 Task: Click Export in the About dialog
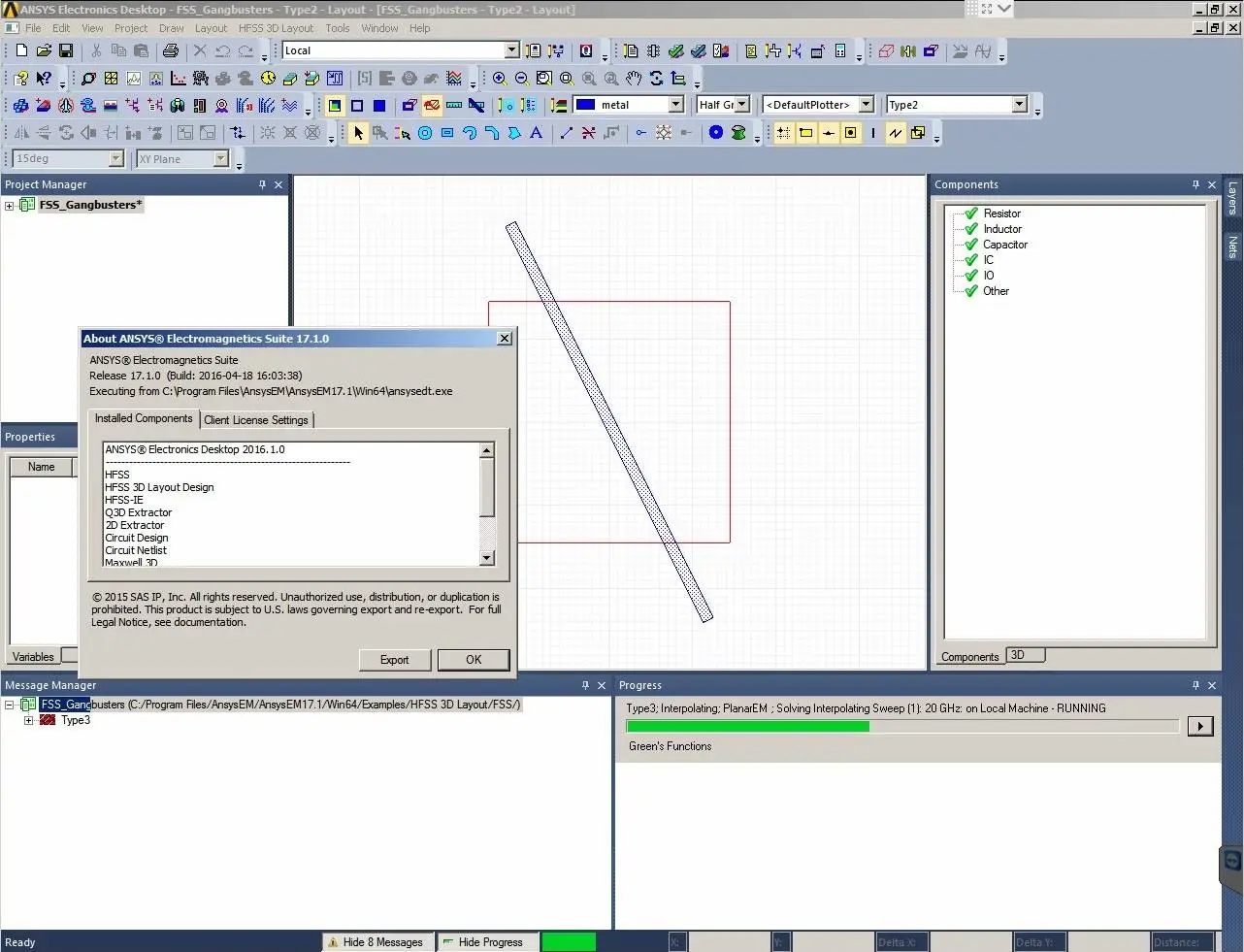[x=394, y=660]
